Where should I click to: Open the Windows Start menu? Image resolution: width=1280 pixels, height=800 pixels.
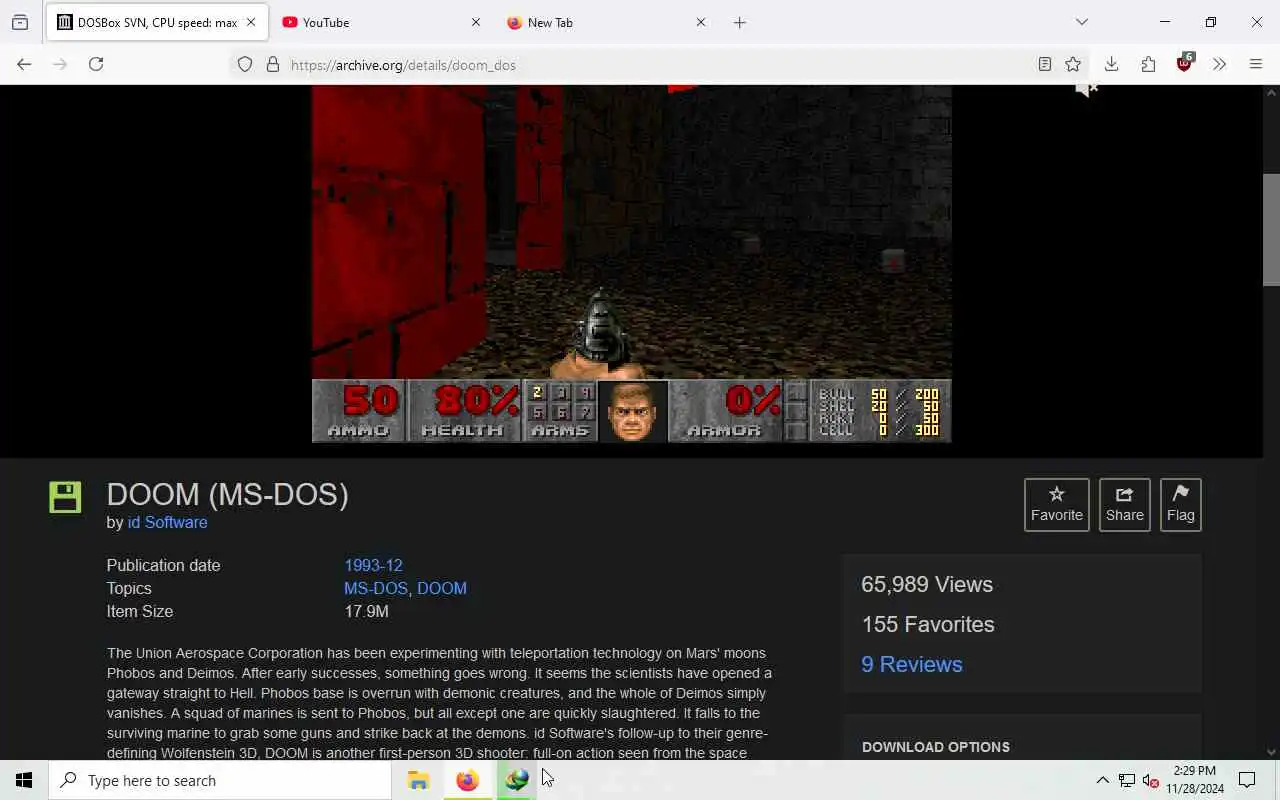click(24, 780)
